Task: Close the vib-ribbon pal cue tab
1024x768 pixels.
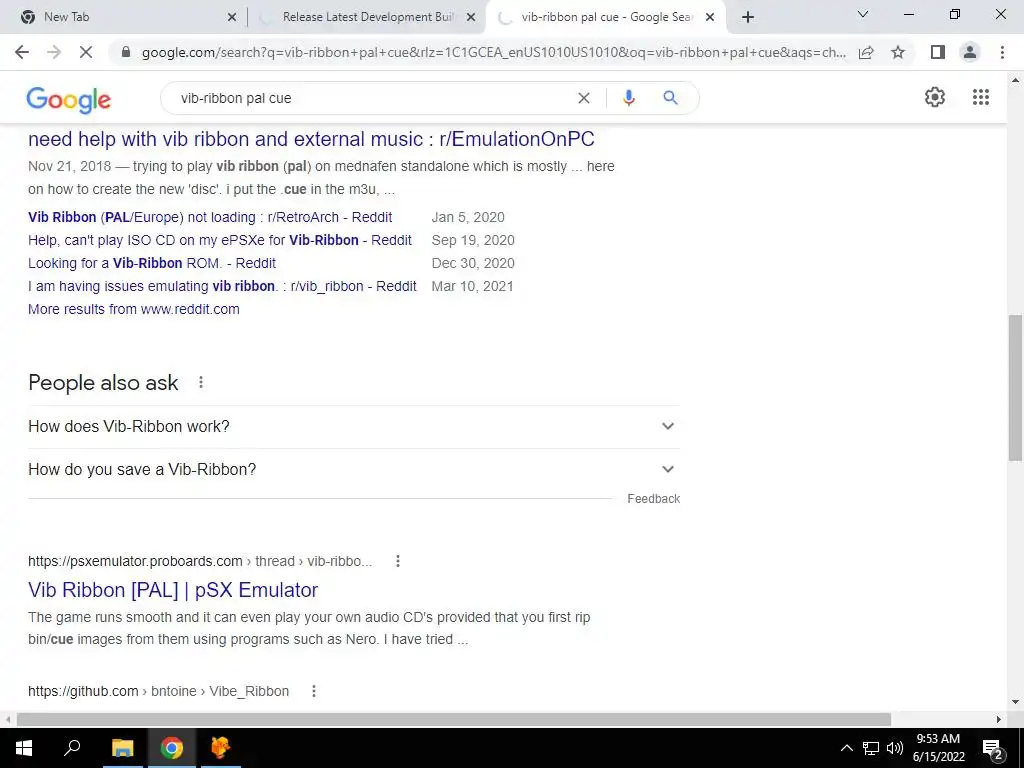Action: (710, 17)
